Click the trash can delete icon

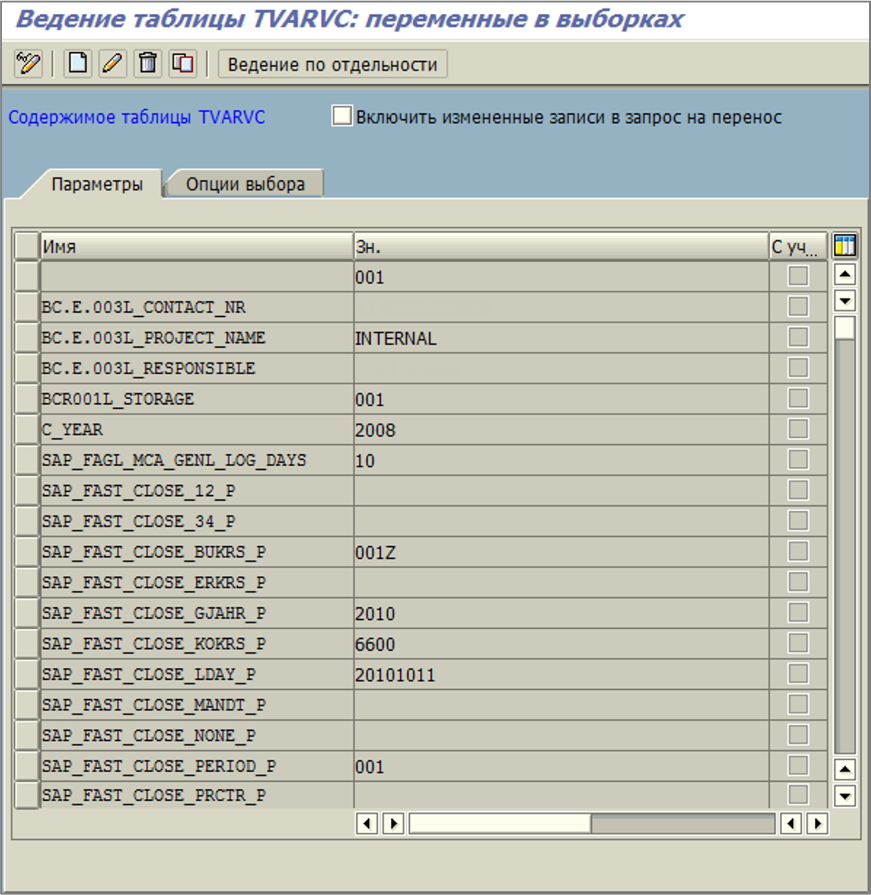pos(148,63)
